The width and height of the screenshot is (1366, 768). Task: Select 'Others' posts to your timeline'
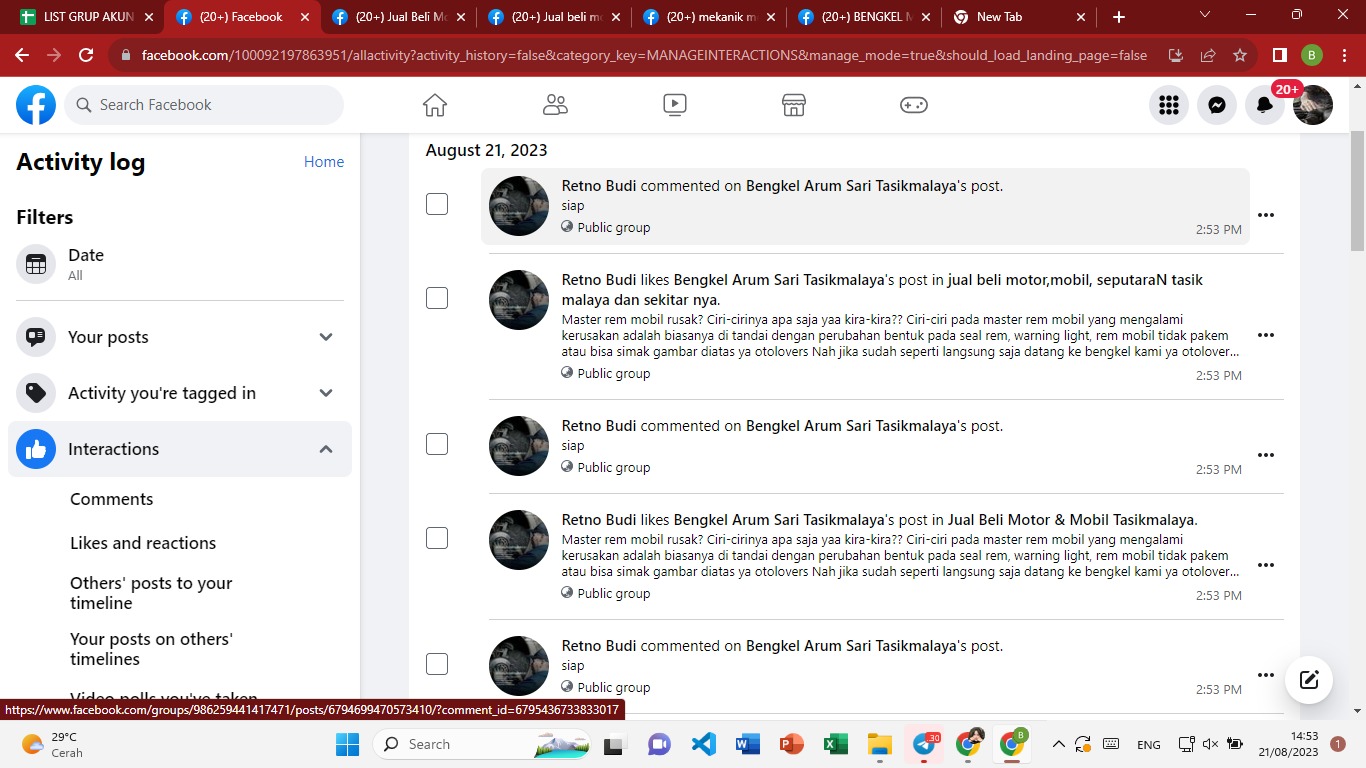151,593
